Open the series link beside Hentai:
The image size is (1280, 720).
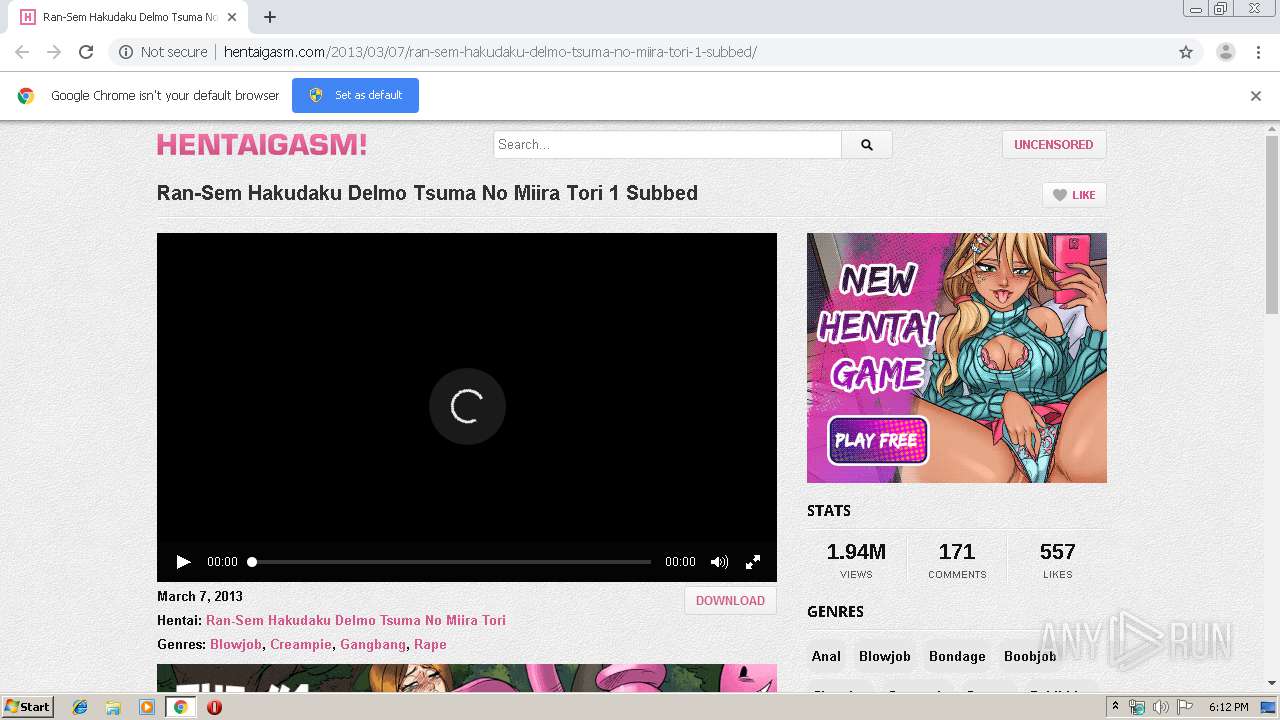pos(356,620)
